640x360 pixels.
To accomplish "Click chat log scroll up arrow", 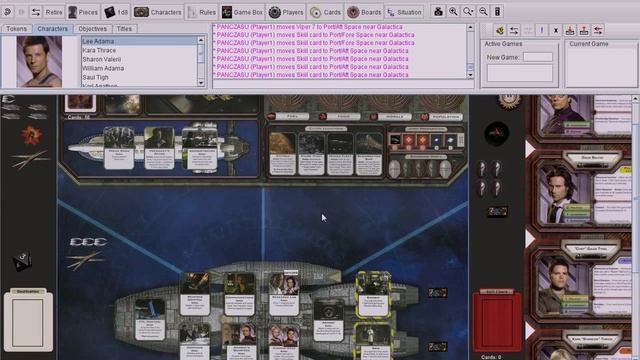I will coord(470,27).
